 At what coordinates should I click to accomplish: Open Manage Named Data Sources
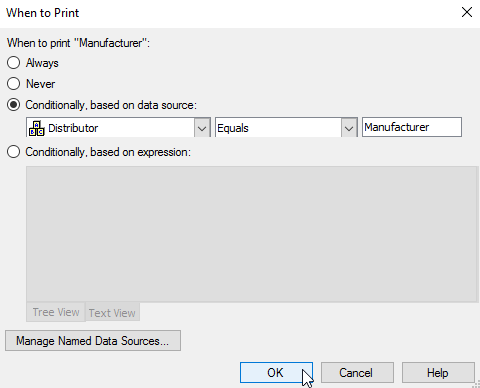pyautogui.click(x=93, y=341)
